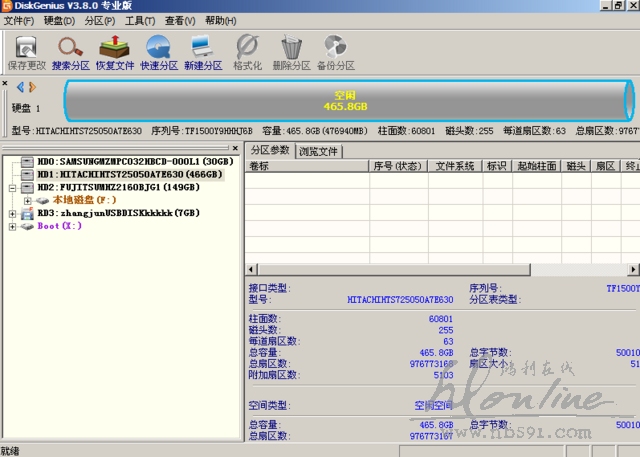This screenshot has width=640, height=457.
Task: Go to next disk with right arrow
Action: [x=32, y=87]
